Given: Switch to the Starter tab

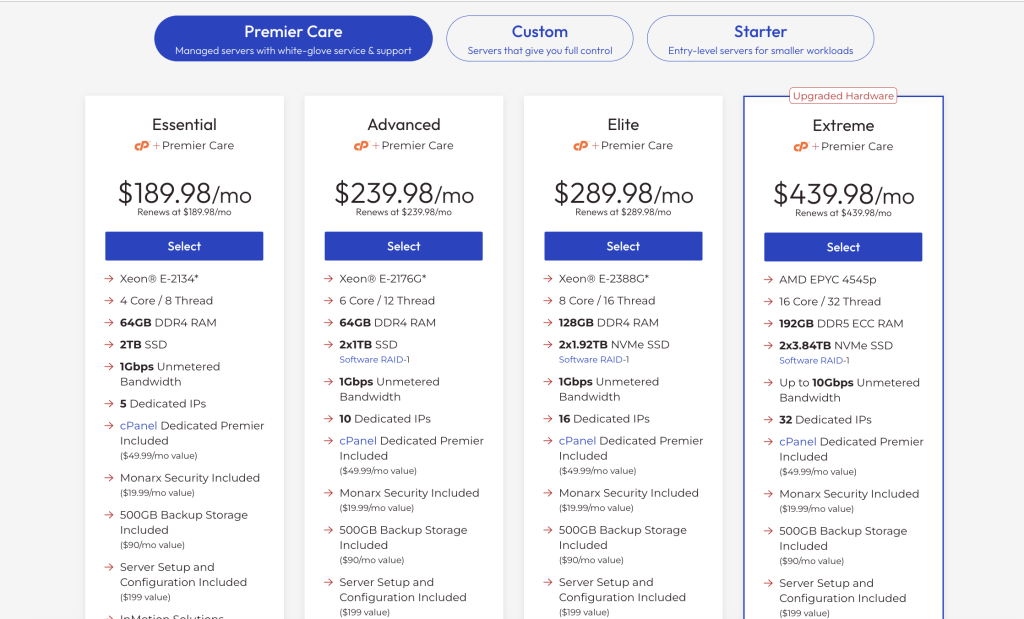Looking at the screenshot, I should click(x=760, y=38).
